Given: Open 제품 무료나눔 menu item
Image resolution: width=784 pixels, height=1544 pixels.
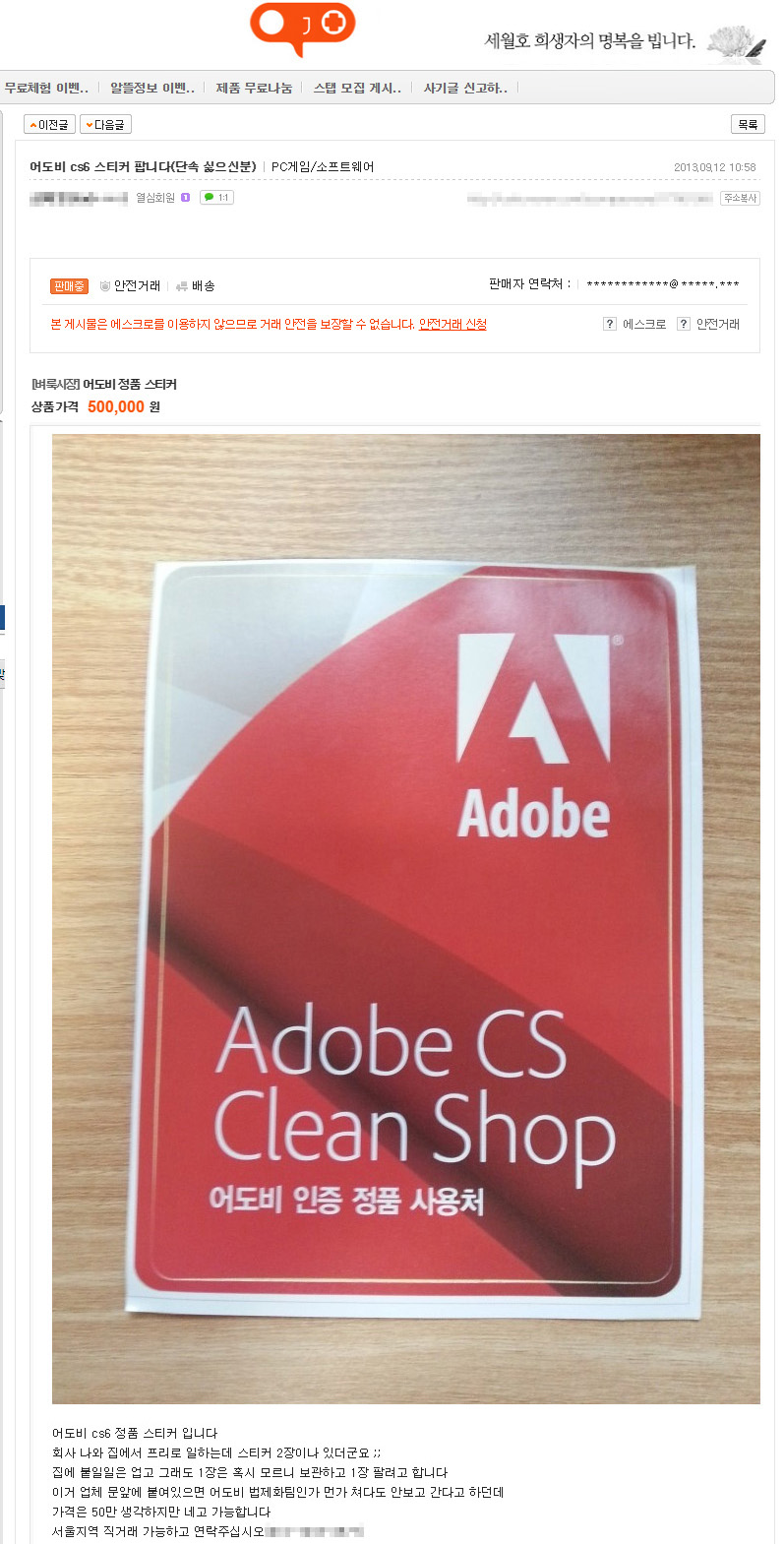Looking at the screenshot, I should coord(254,88).
